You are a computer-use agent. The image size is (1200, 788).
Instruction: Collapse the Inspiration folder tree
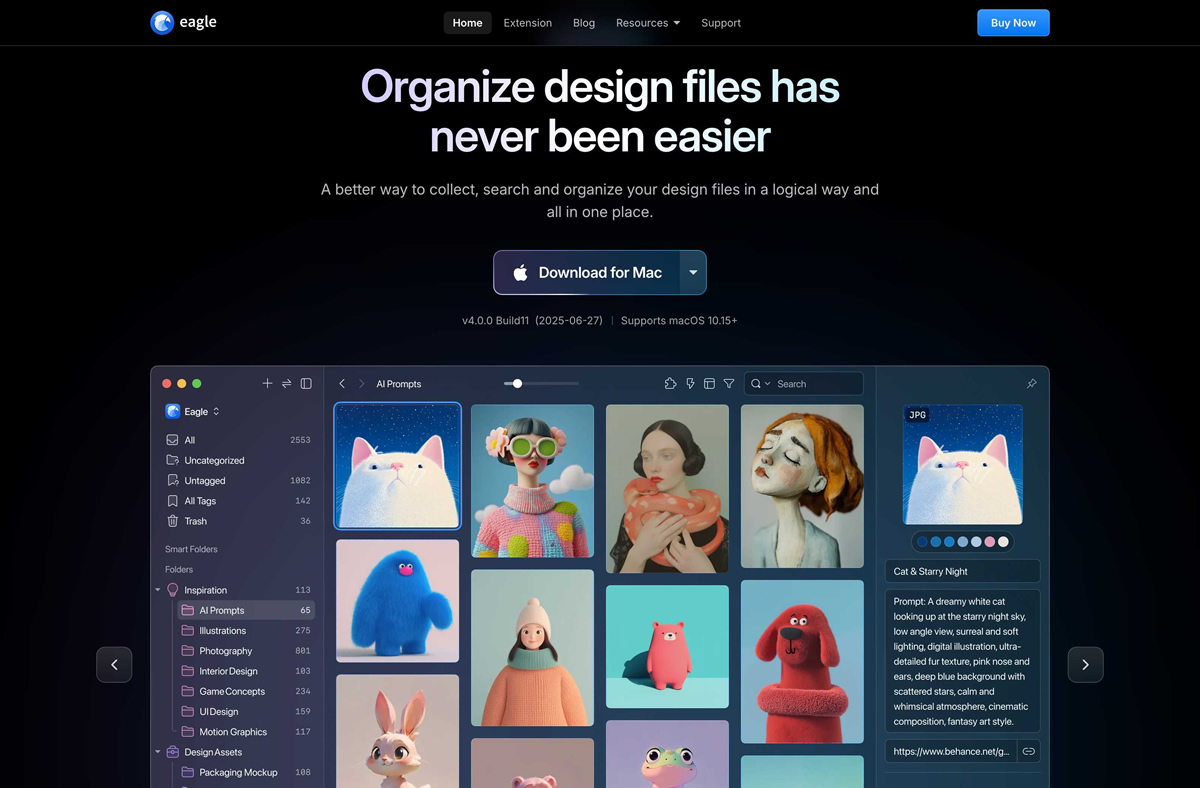pyautogui.click(x=158, y=590)
